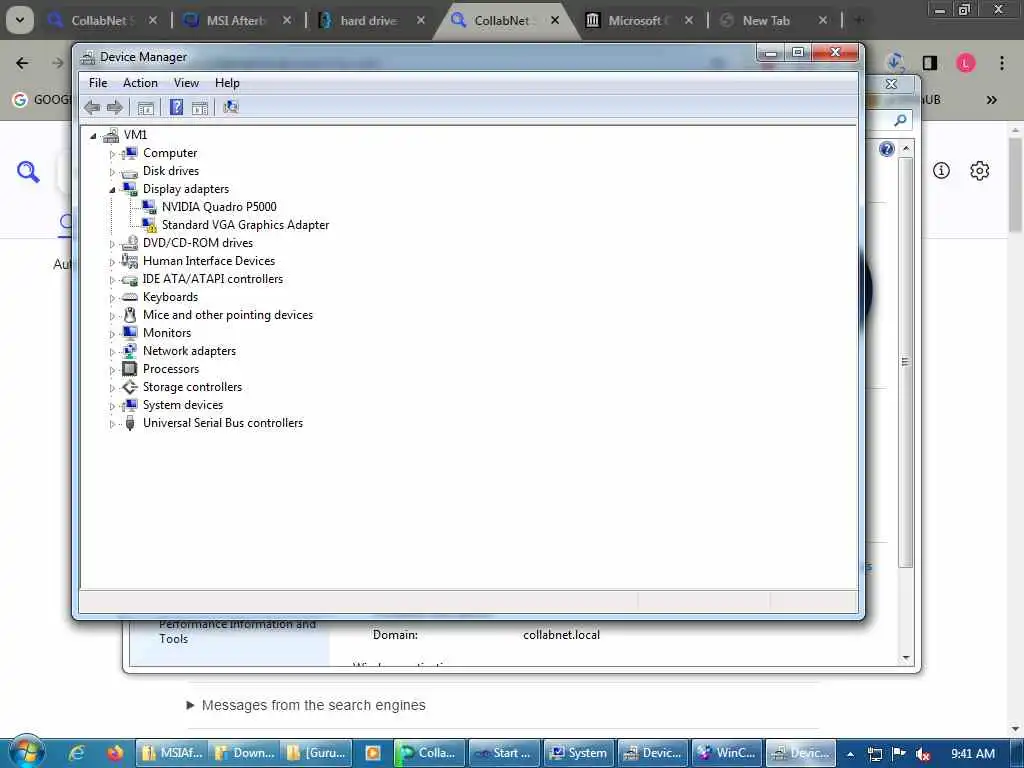Select the Processors category icon

pos(130,369)
